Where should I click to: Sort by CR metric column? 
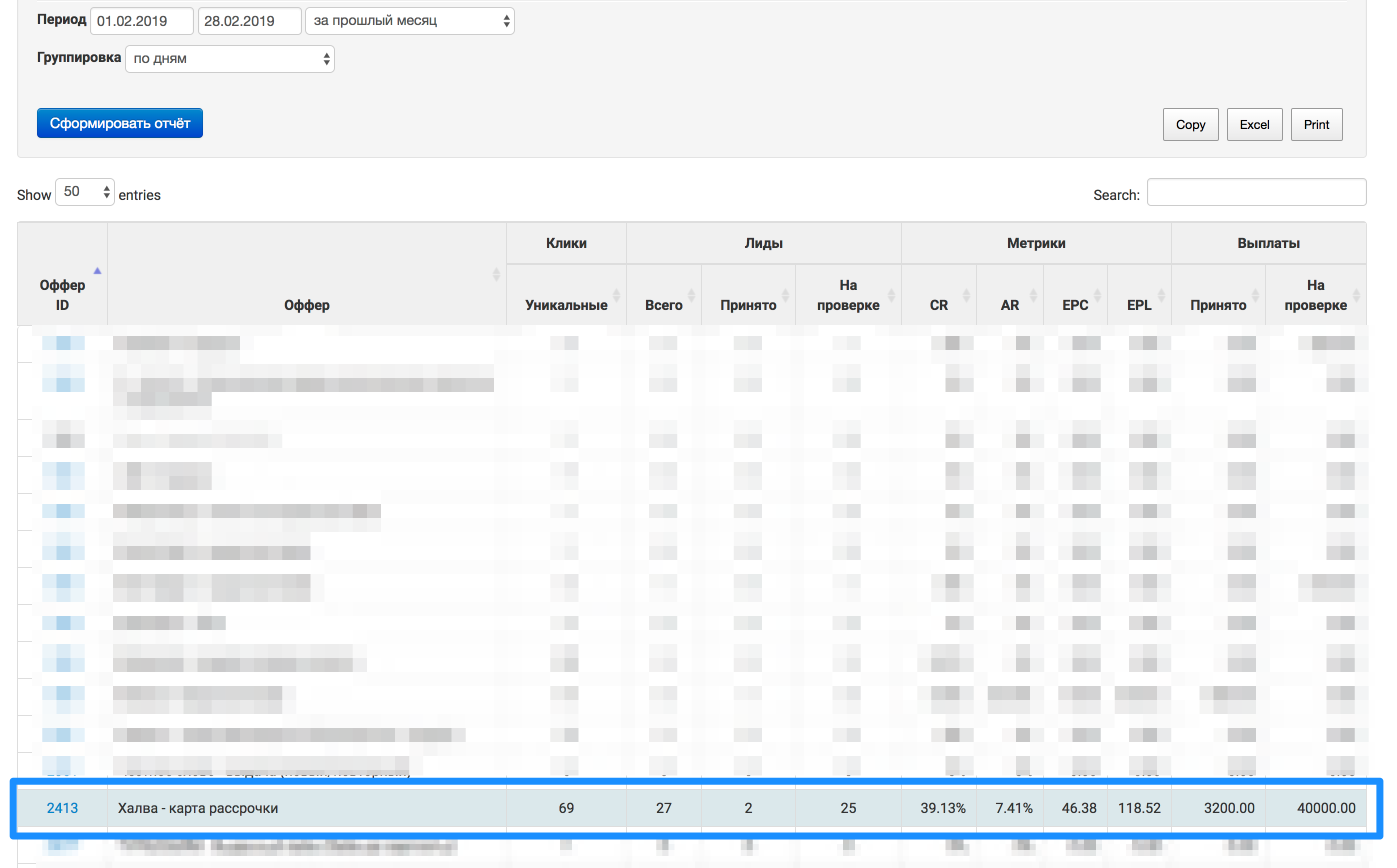point(938,305)
